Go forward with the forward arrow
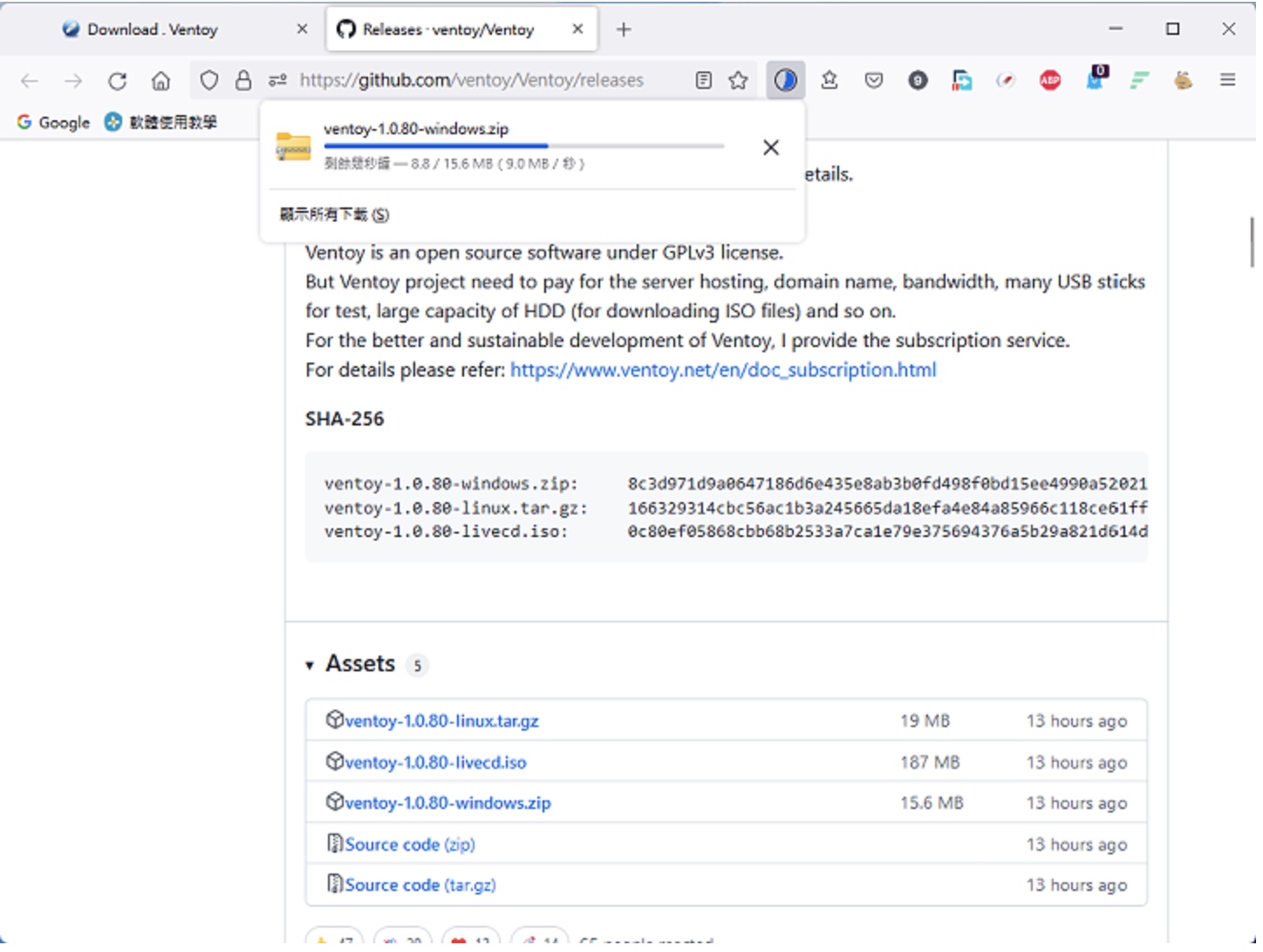This screenshot has height=952, width=1263. [x=73, y=81]
